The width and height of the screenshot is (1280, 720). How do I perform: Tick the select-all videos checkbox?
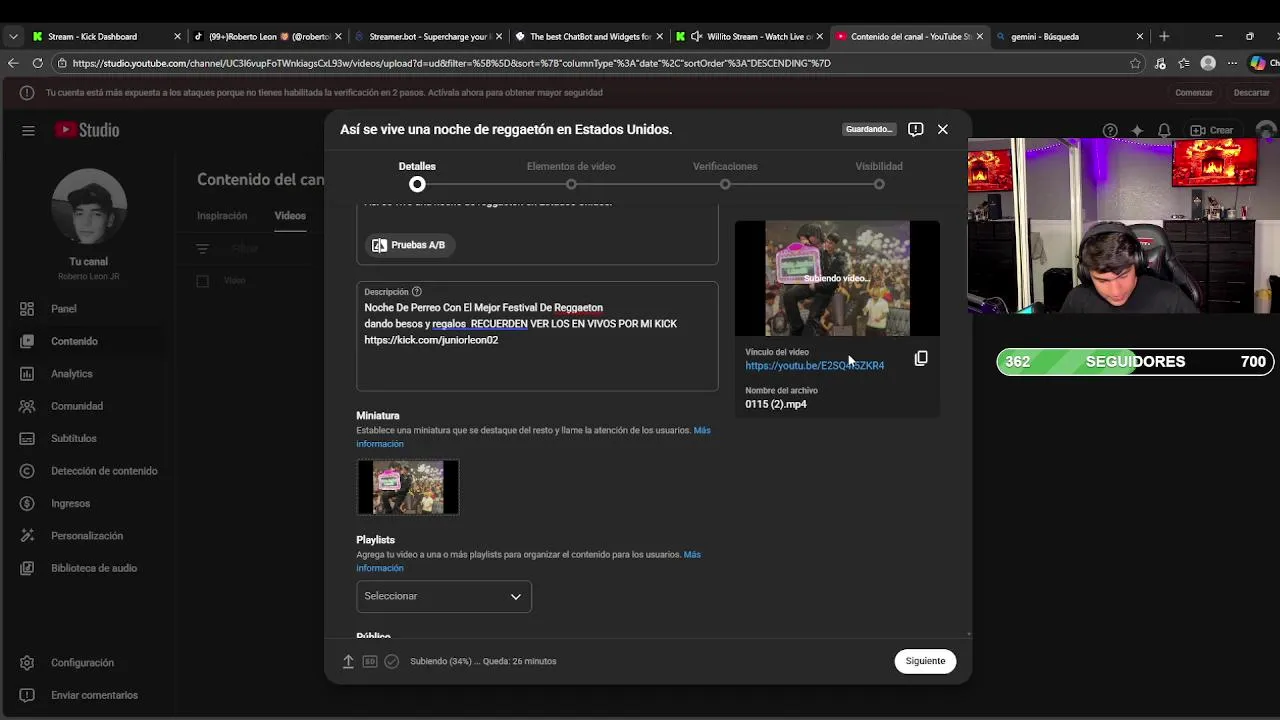click(x=203, y=281)
